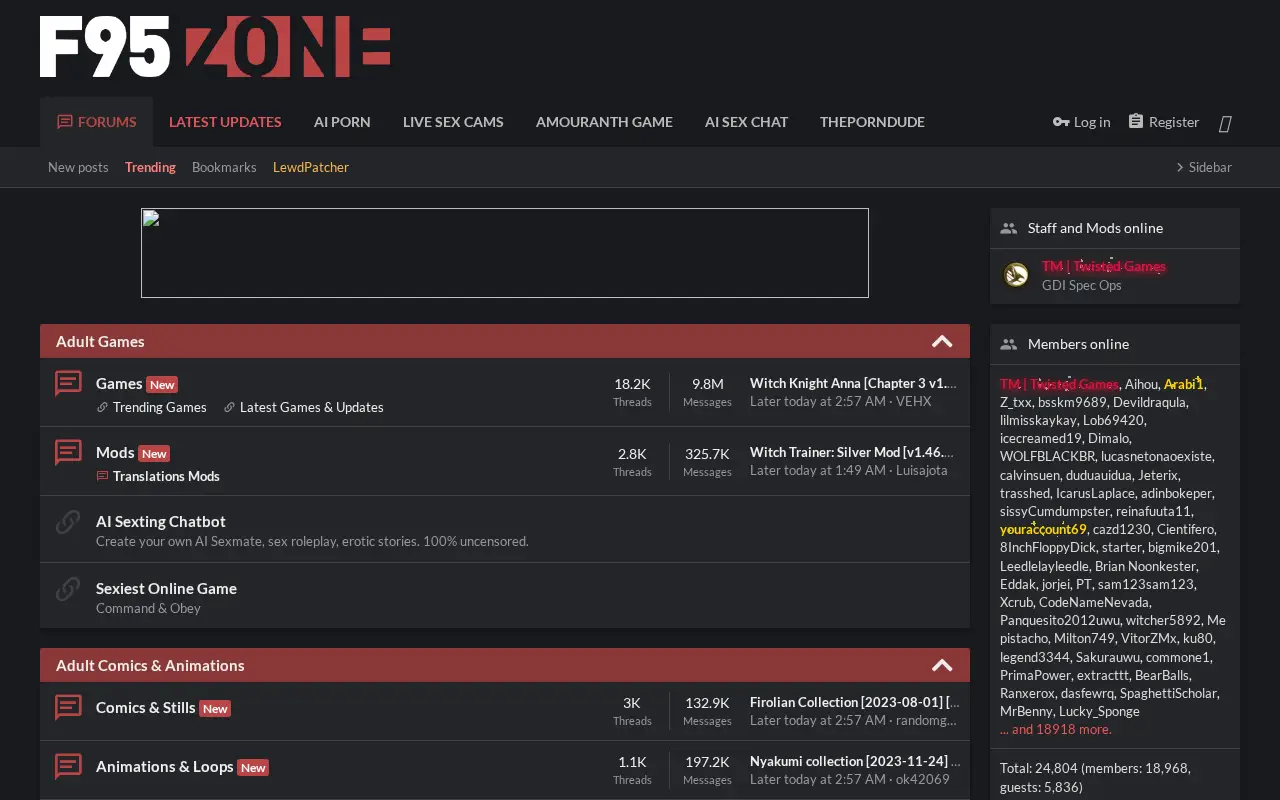Click the Members online people icon
Viewport: 1280px width, 800px height.
tap(1008, 344)
